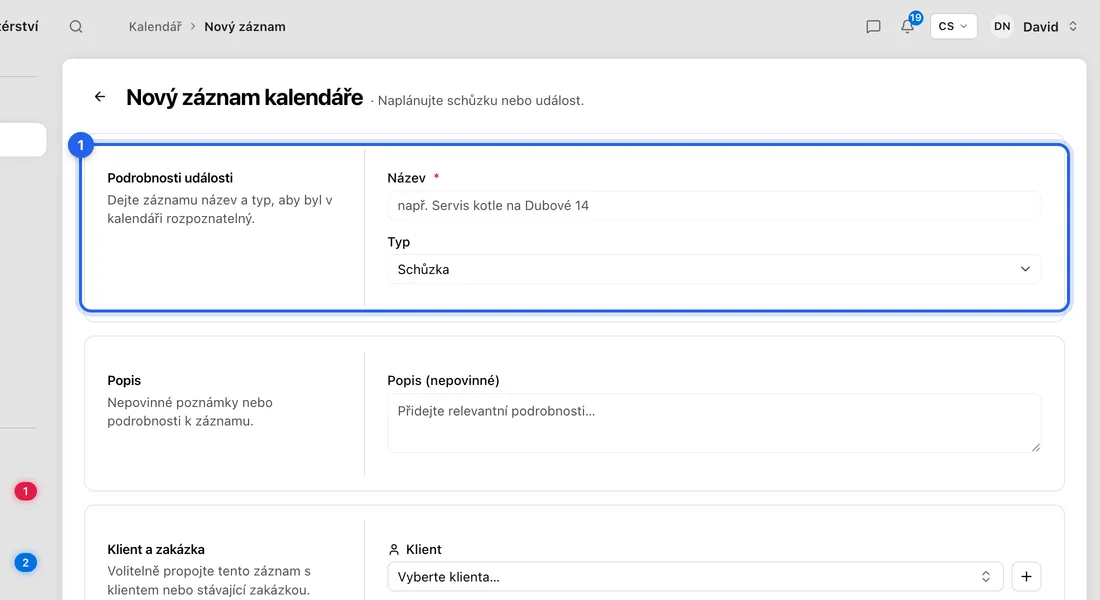Focus the Popis description textarea
1100x600 pixels.
click(713, 423)
